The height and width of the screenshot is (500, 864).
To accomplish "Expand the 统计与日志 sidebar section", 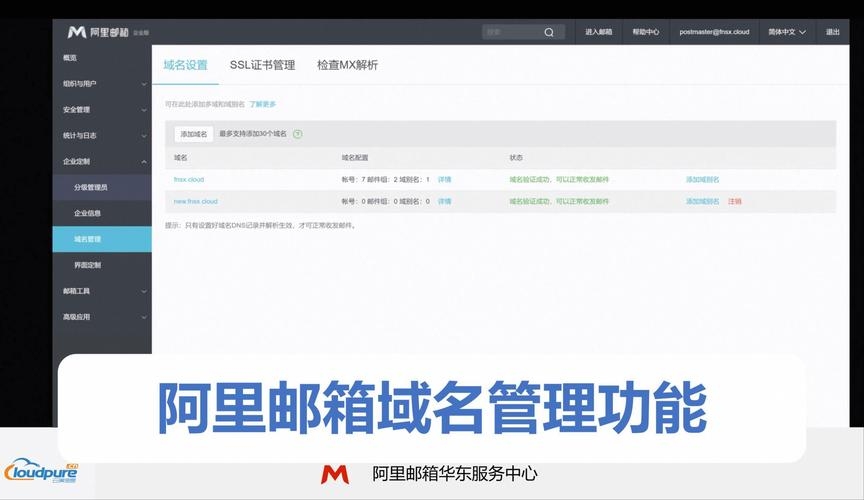I will [102, 136].
